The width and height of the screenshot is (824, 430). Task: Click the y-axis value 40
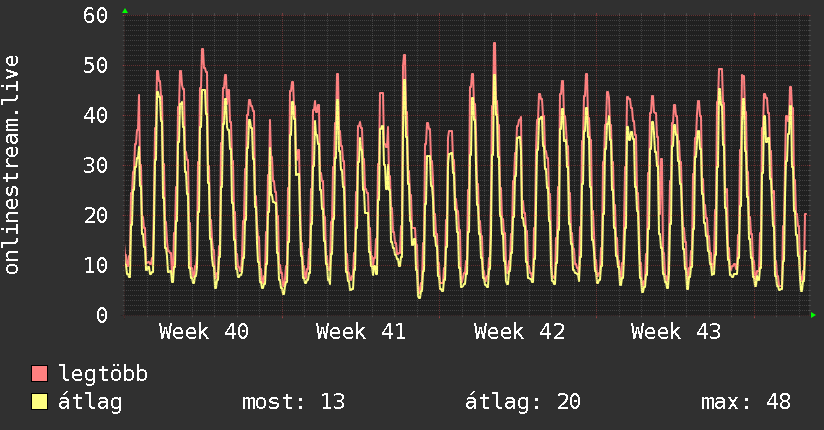tap(96, 115)
